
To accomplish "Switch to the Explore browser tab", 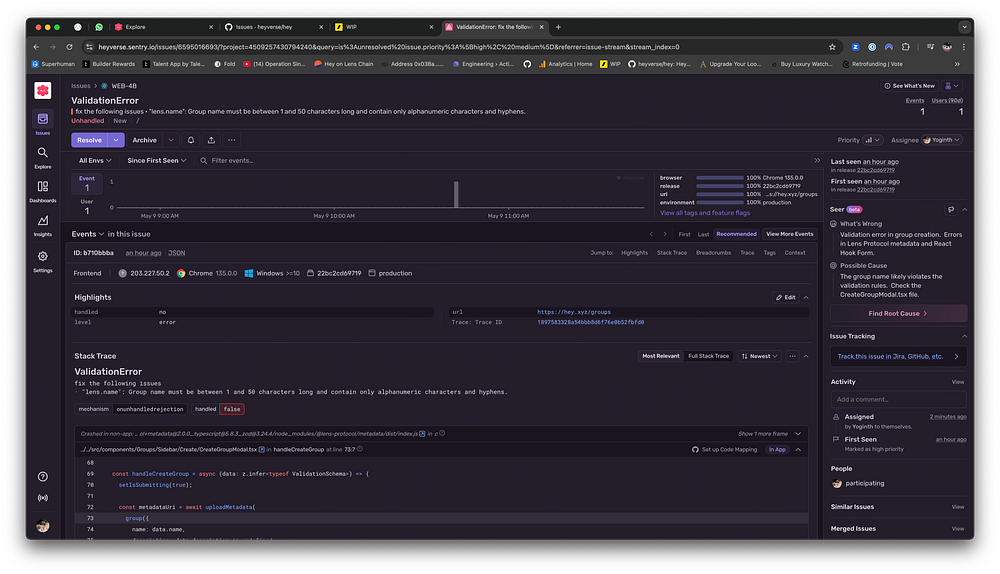I will point(163,27).
